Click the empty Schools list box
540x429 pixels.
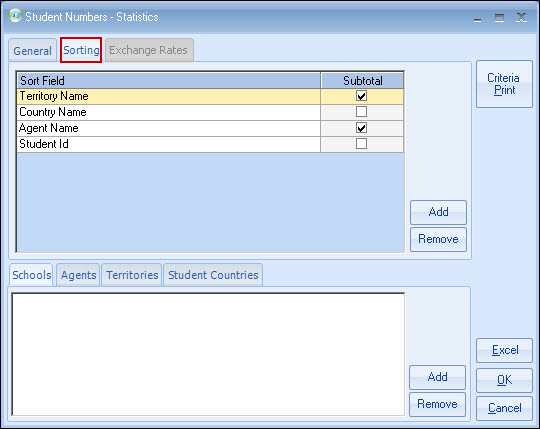click(208, 354)
